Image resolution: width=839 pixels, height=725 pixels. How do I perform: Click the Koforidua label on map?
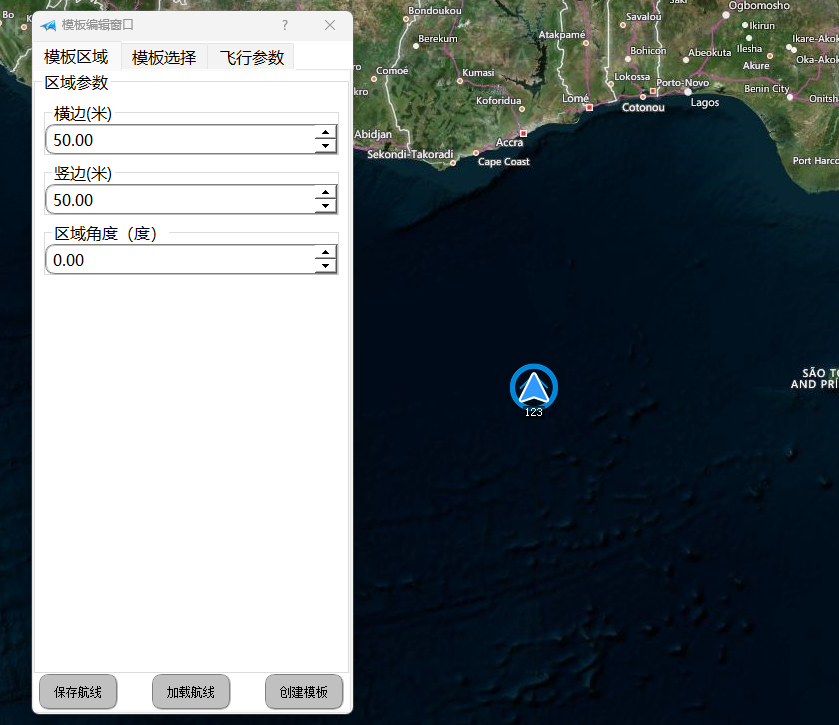[499, 101]
